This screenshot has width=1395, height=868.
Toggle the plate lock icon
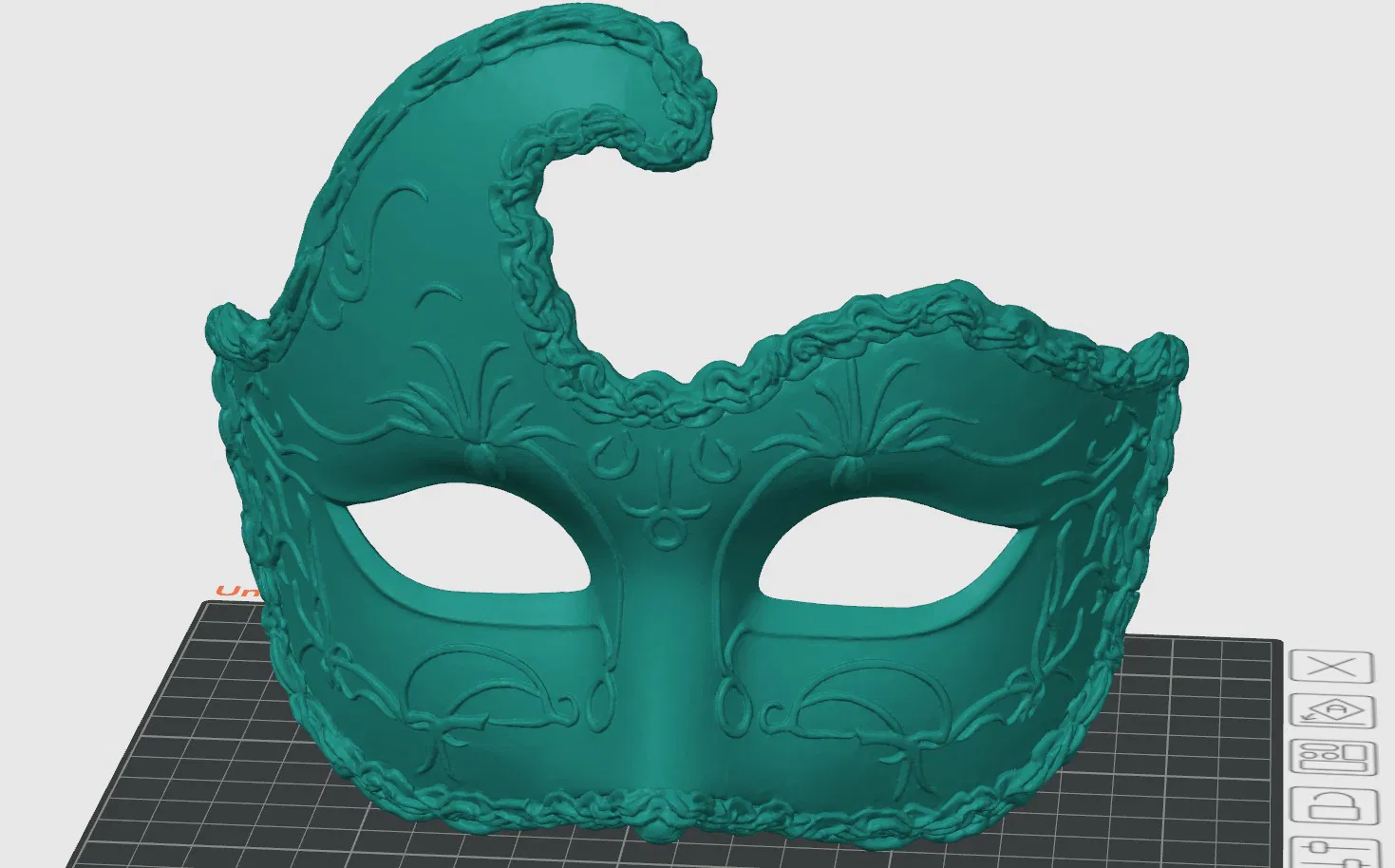pos(1332,805)
